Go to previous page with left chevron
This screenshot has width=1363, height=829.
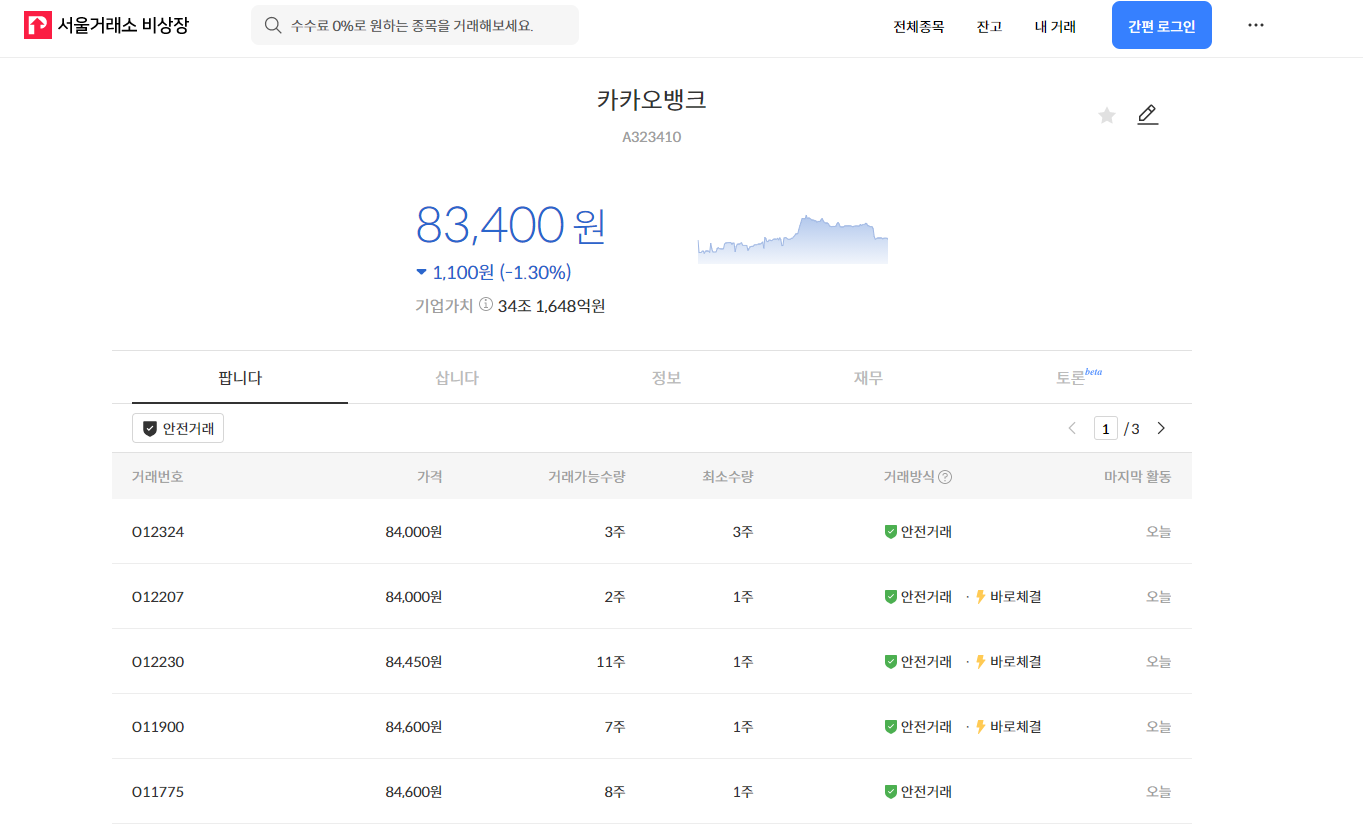(1072, 428)
